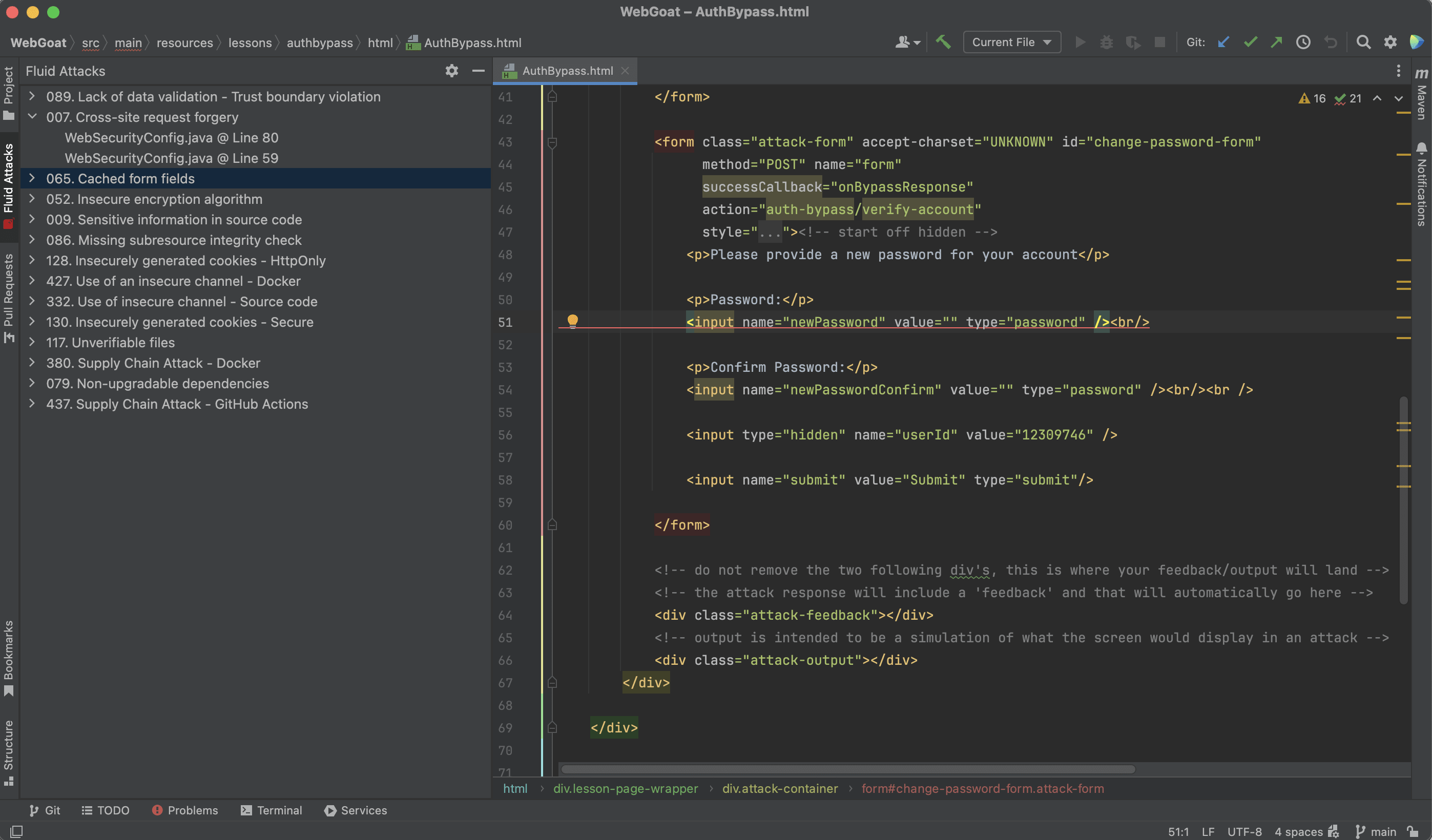
Task: Select 117. Unverifiable files row
Action: point(255,343)
